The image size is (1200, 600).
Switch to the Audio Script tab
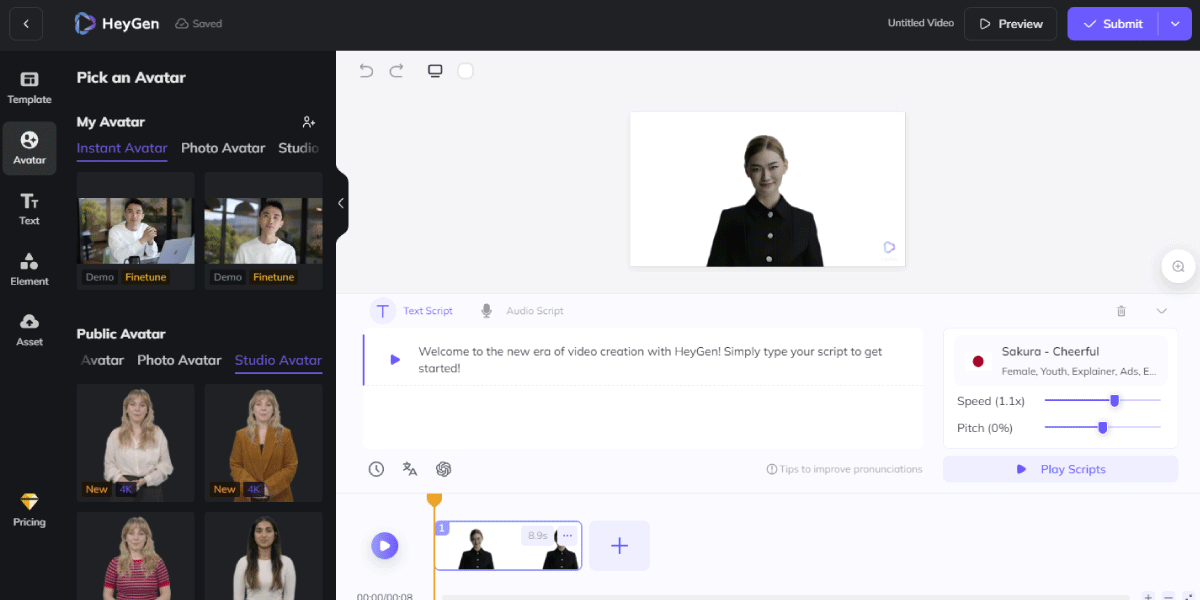coord(521,311)
